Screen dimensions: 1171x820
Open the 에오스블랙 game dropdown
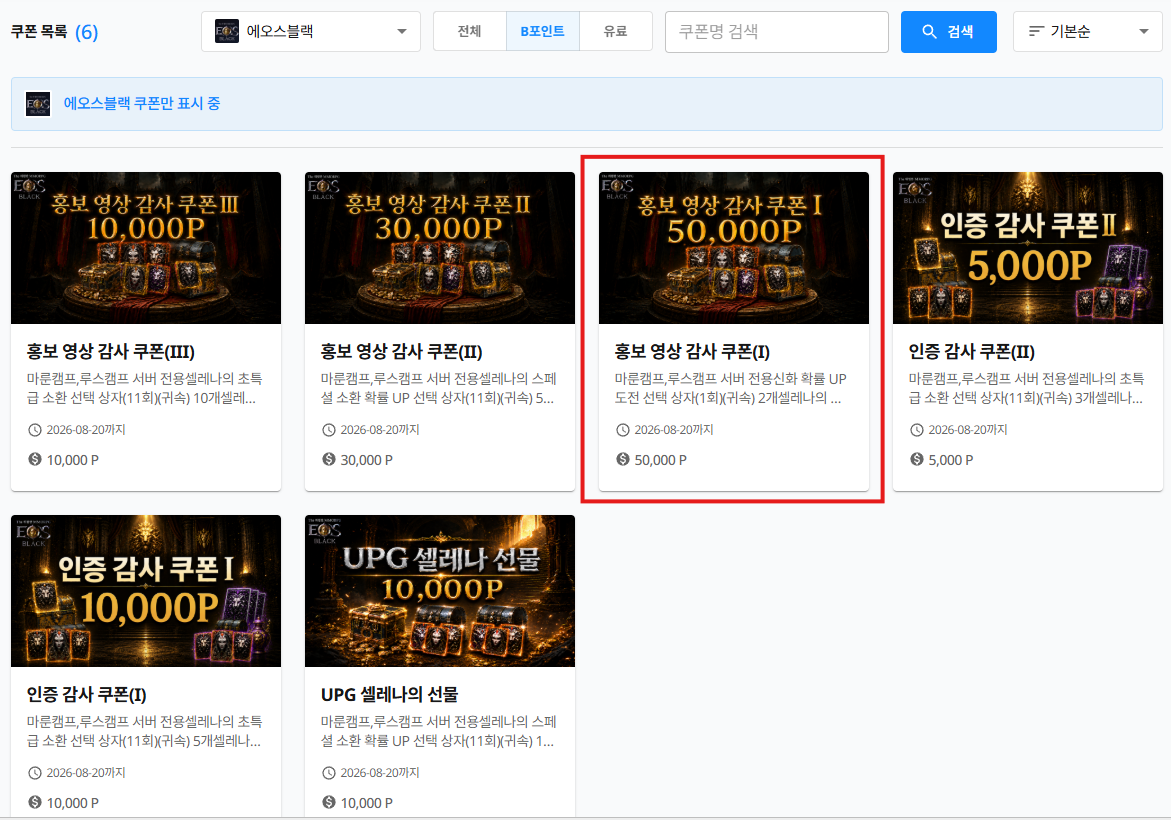click(311, 31)
